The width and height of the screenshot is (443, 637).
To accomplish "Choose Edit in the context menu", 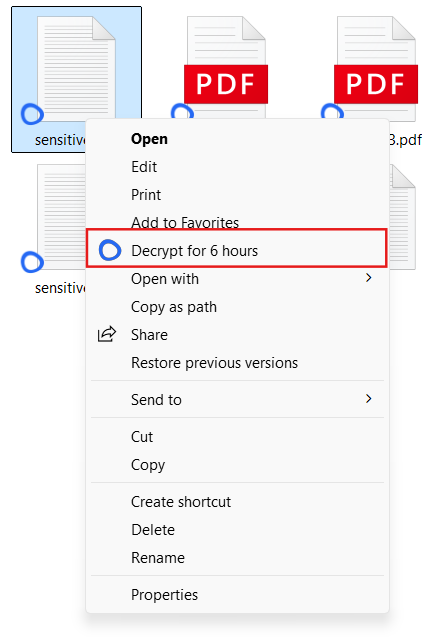I will (144, 167).
